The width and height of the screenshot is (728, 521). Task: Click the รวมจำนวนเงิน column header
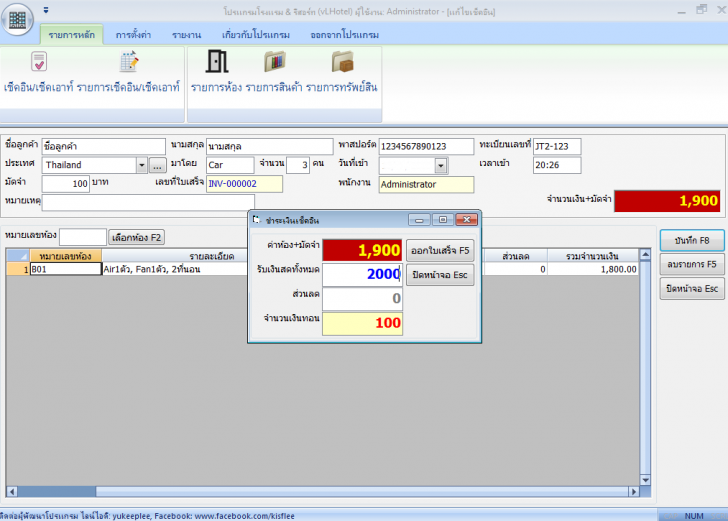tap(593, 256)
